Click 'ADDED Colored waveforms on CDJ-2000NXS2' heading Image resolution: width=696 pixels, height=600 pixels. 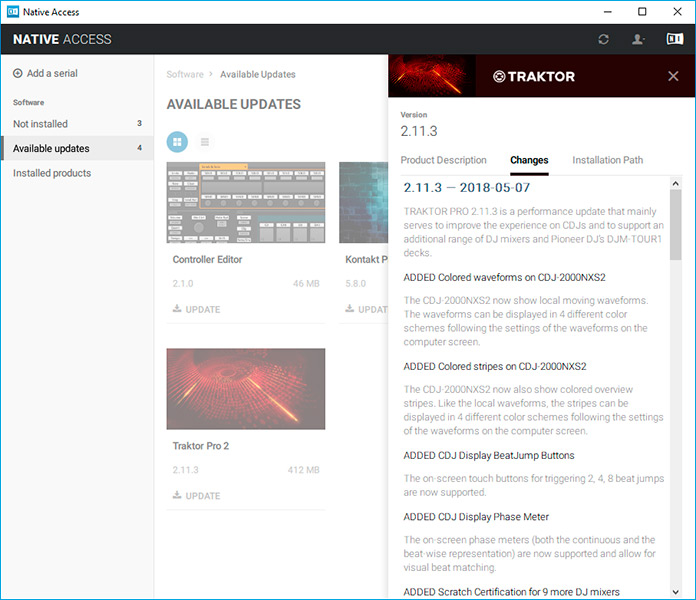[x=504, y=277]
